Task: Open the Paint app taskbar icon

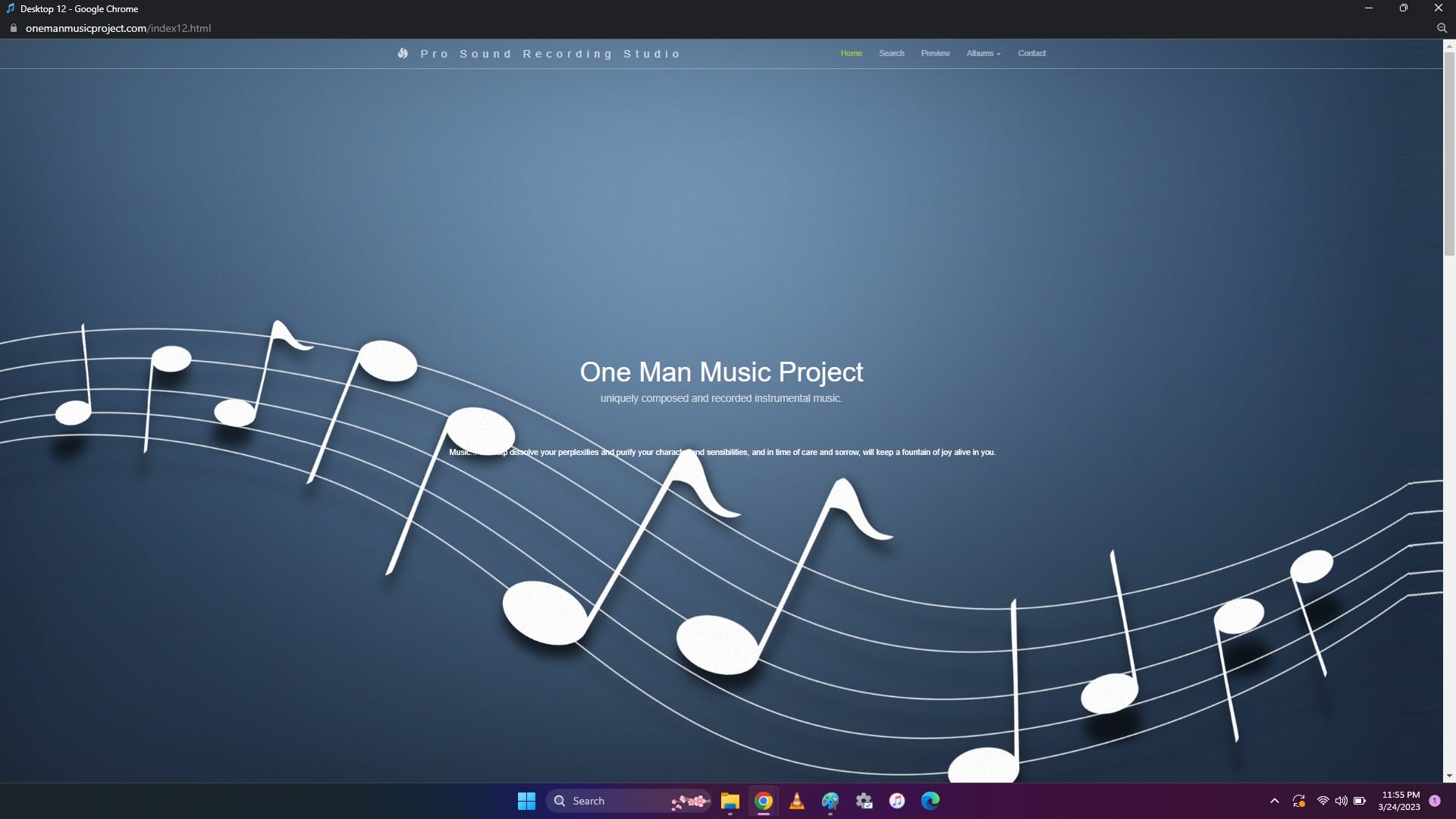Action: (830, 801)
